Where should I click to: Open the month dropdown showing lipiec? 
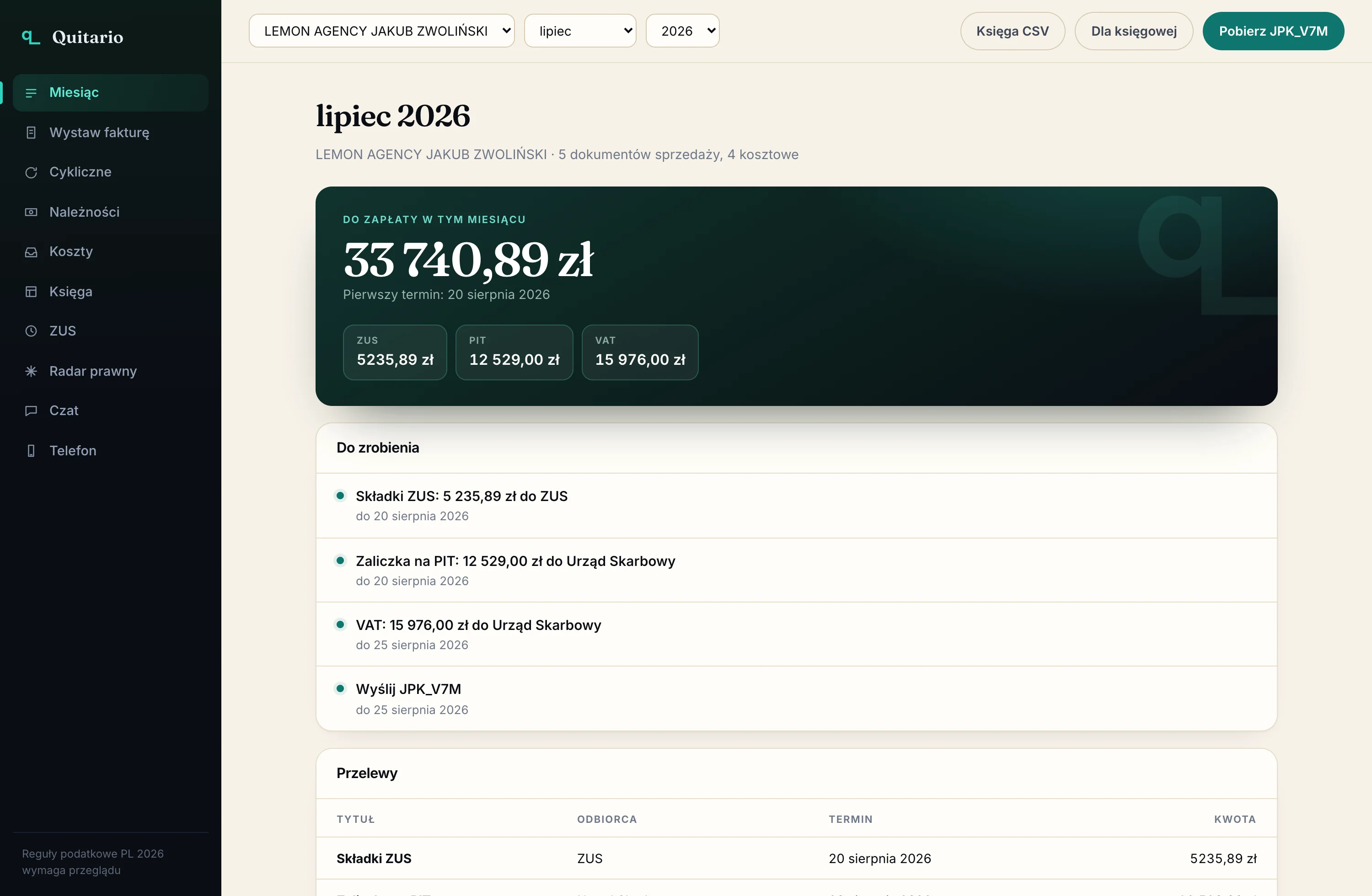coord(580,31)
